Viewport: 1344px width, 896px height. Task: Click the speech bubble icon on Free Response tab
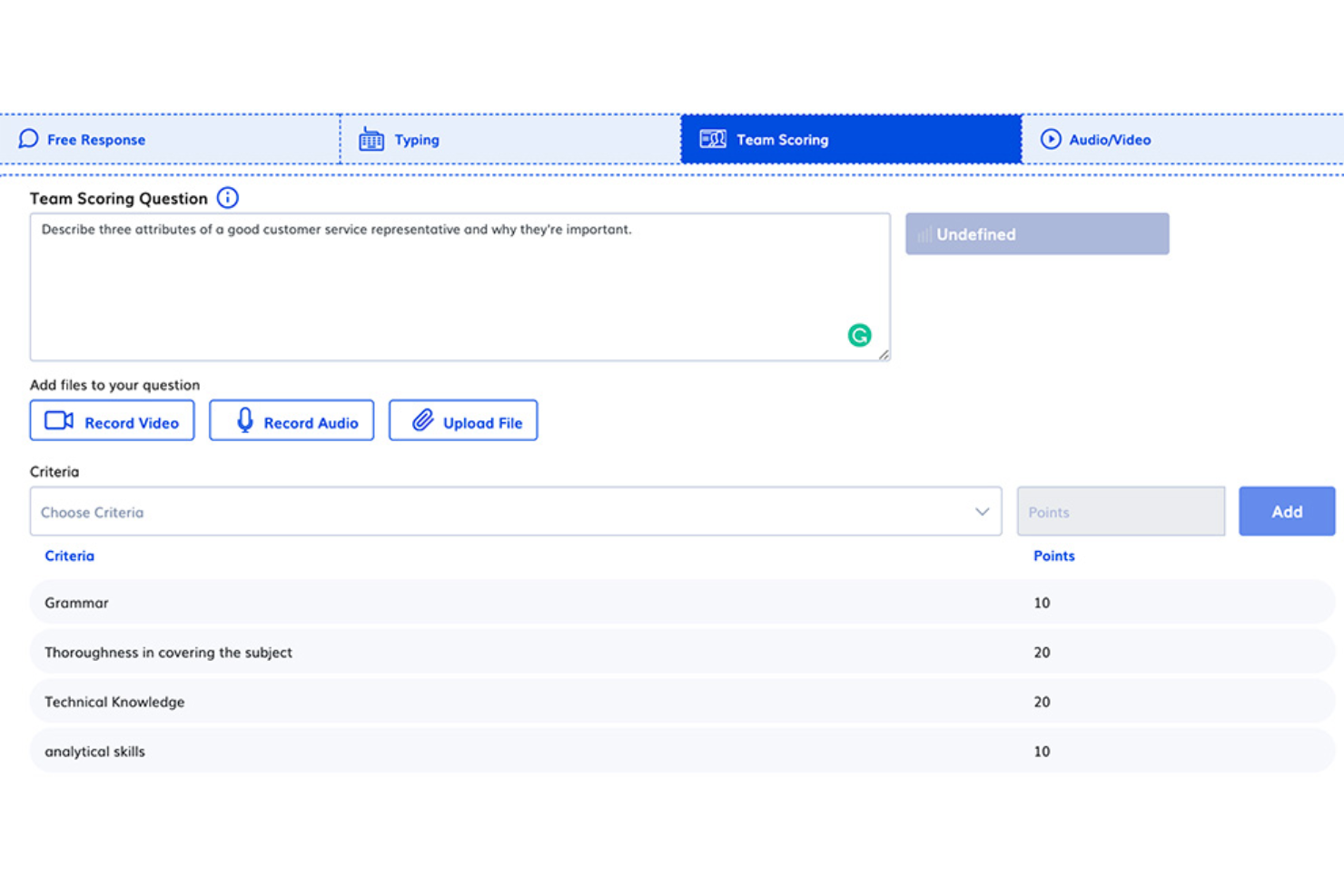point(28,139)
